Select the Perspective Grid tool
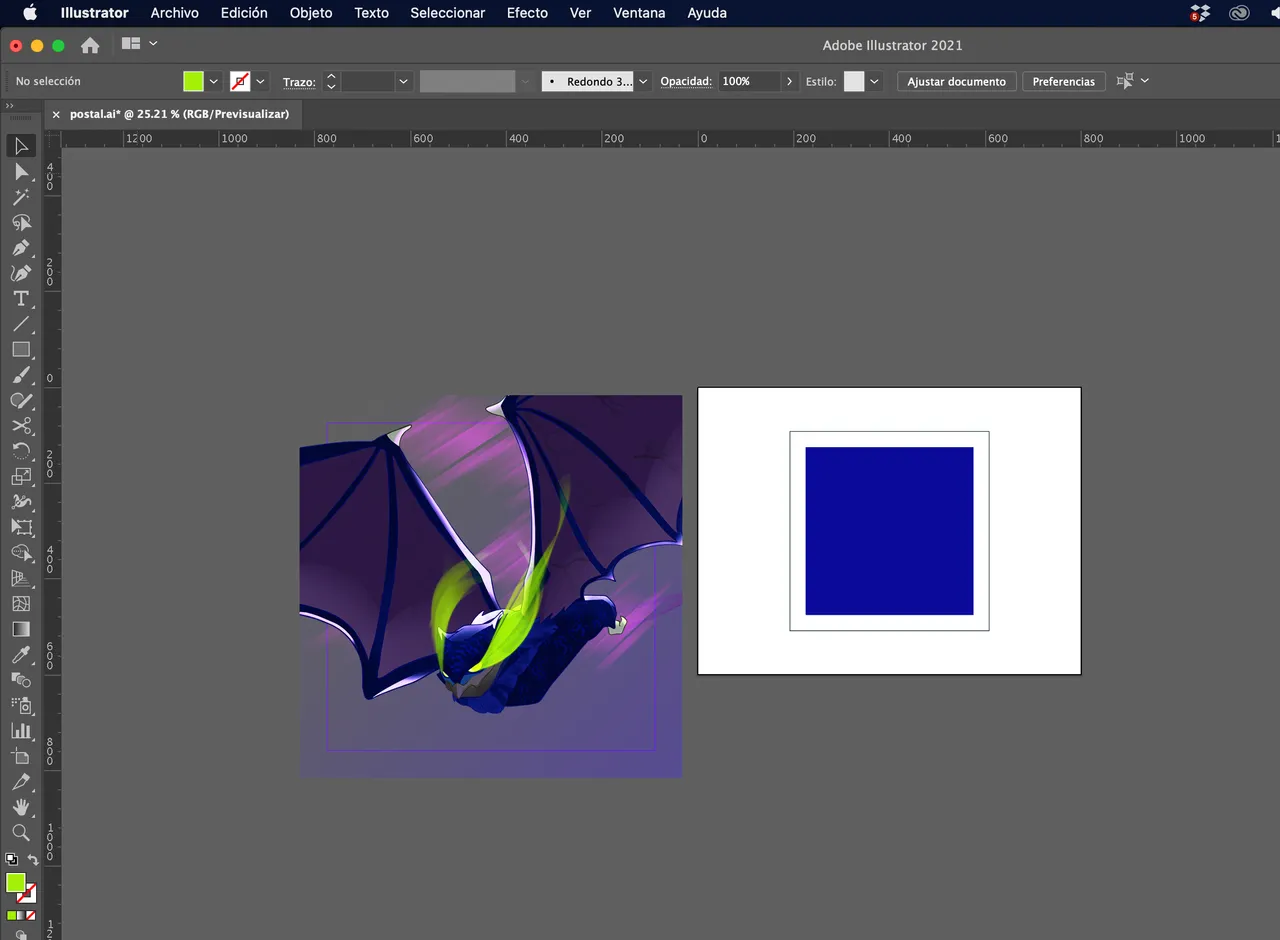 20,578
